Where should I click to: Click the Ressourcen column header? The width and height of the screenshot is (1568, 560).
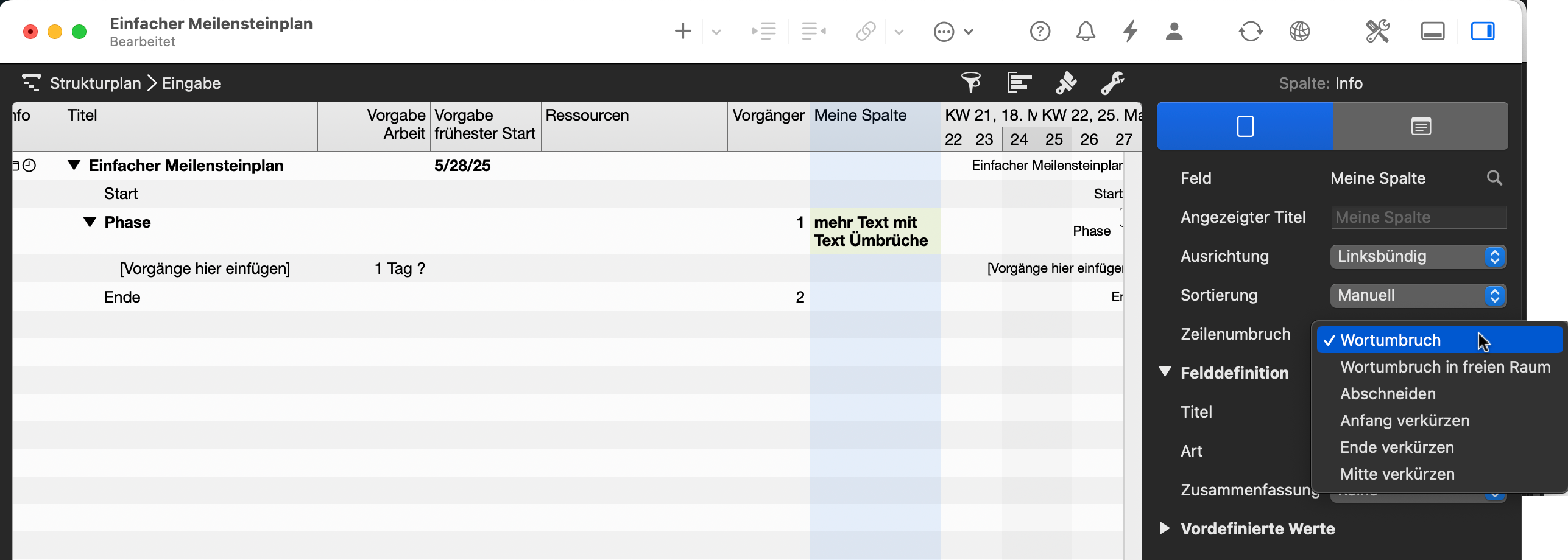tap(634, 127)
